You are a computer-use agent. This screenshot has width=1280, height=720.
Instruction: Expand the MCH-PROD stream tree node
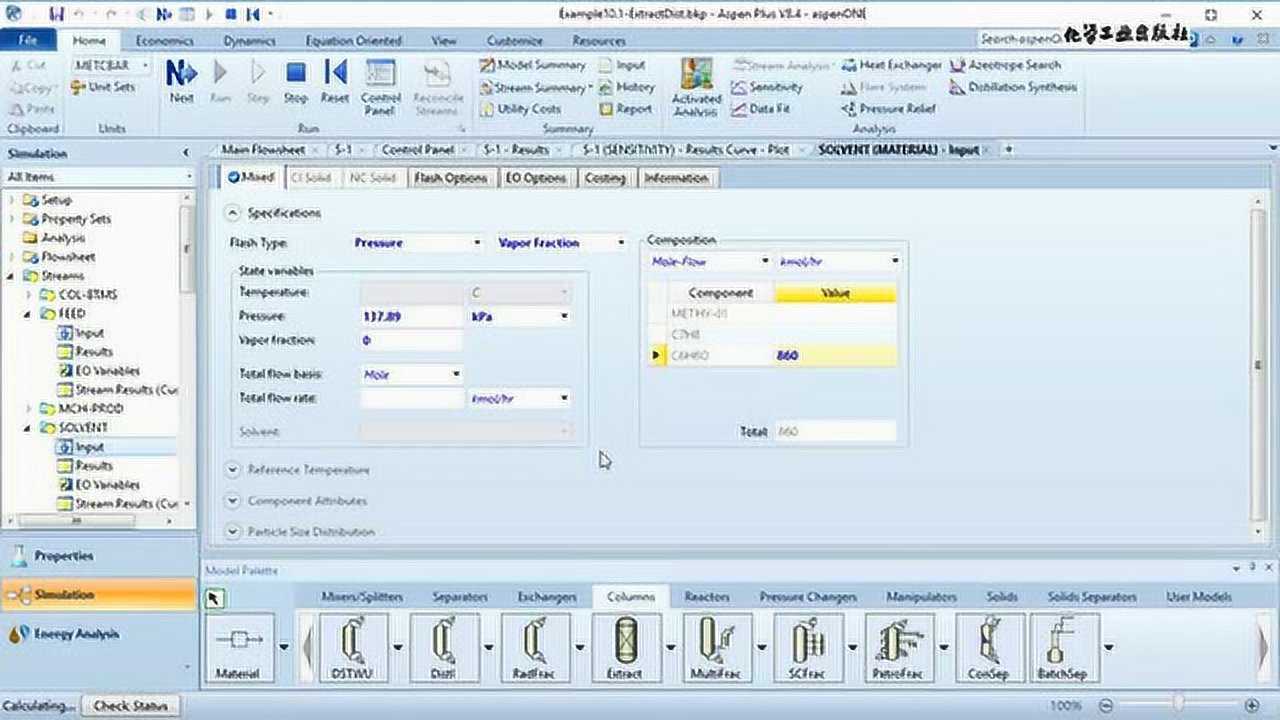[x=29, y=408]
